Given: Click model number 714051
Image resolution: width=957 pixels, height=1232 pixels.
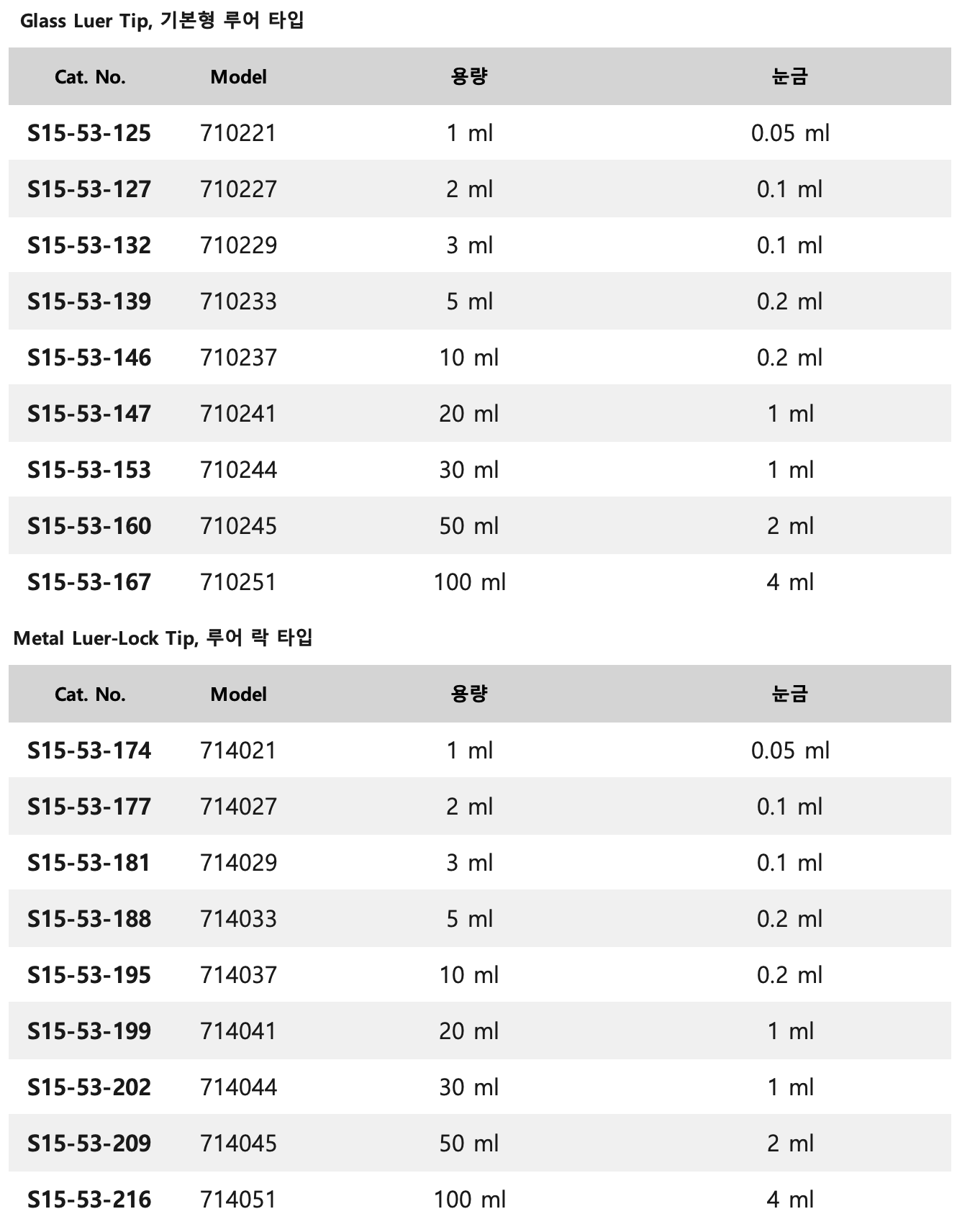Looking at the screenshot, I should click(x=238, y=1200).
